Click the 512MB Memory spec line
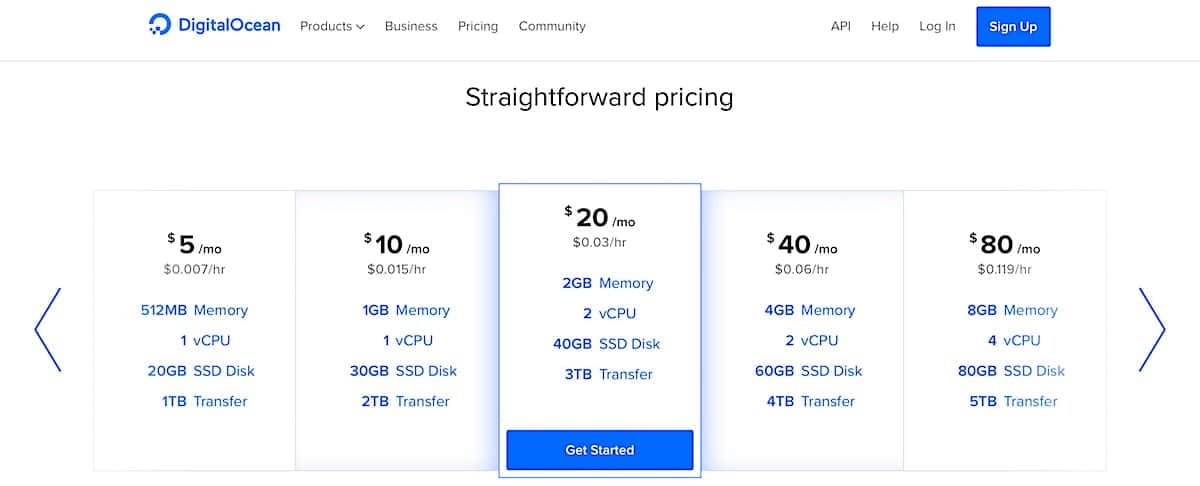The width and height of the screenshot is (1200, 486). click(195, 310)
